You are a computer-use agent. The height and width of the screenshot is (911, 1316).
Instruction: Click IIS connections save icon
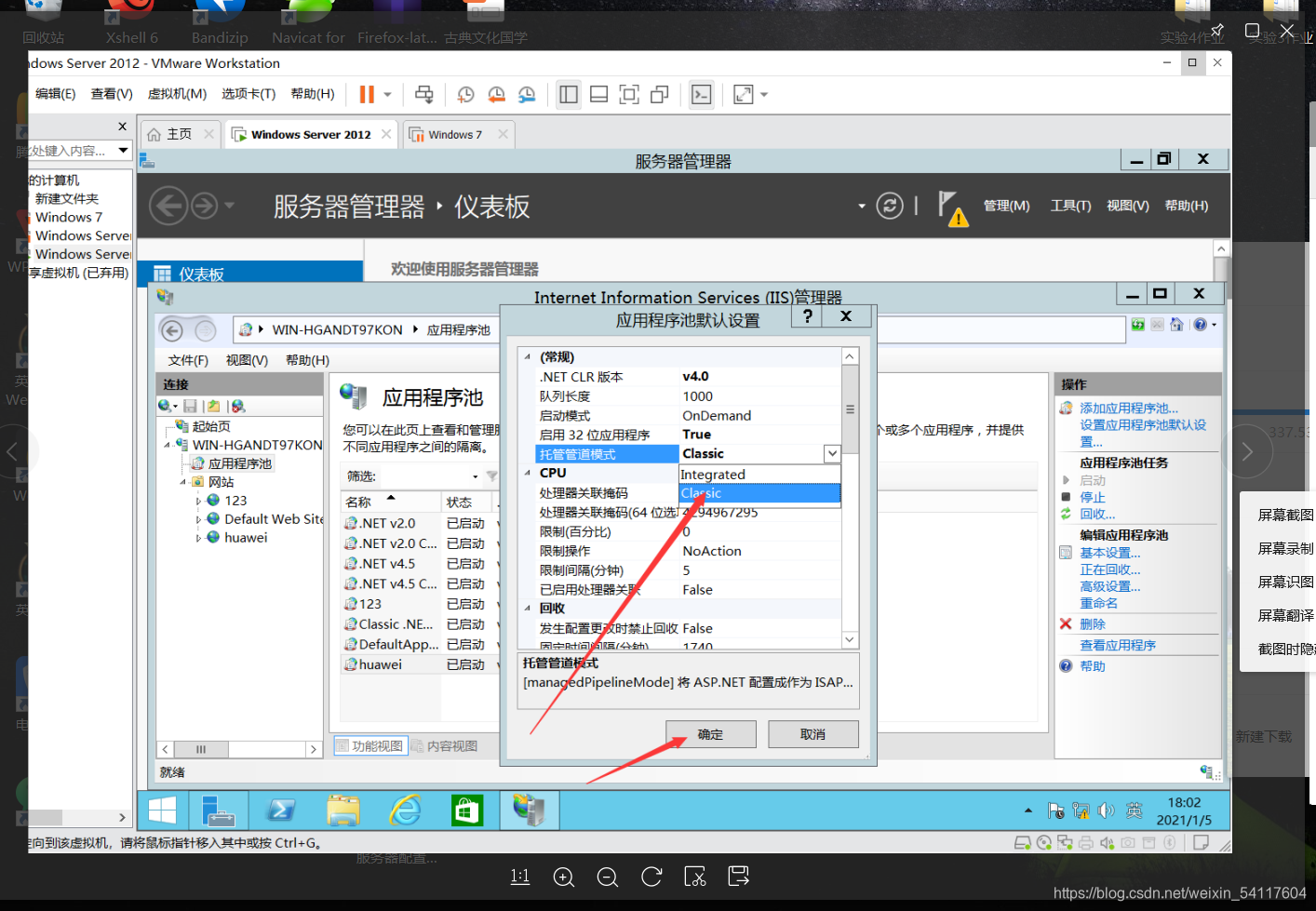point(190,406)
